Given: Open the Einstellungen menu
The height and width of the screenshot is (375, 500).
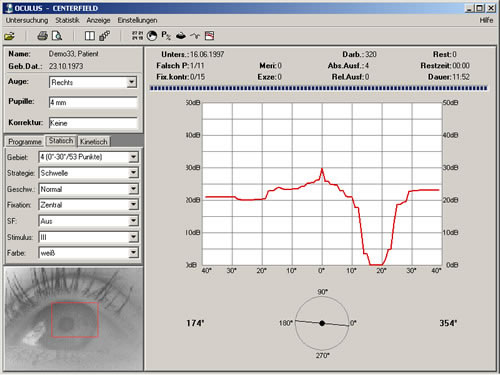Looking at the screenshot, I should click(x=137, y=20).
